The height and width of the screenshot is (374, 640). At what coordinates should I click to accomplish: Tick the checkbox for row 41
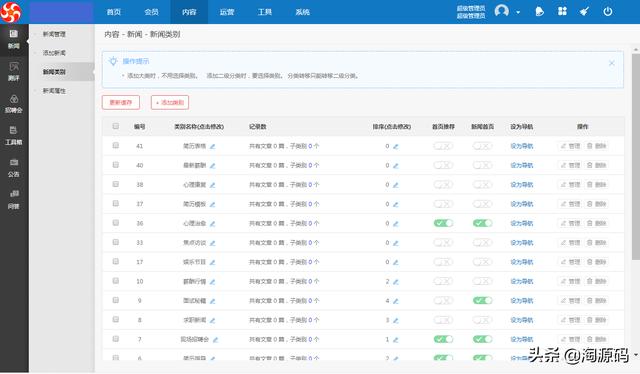point(116,145)
